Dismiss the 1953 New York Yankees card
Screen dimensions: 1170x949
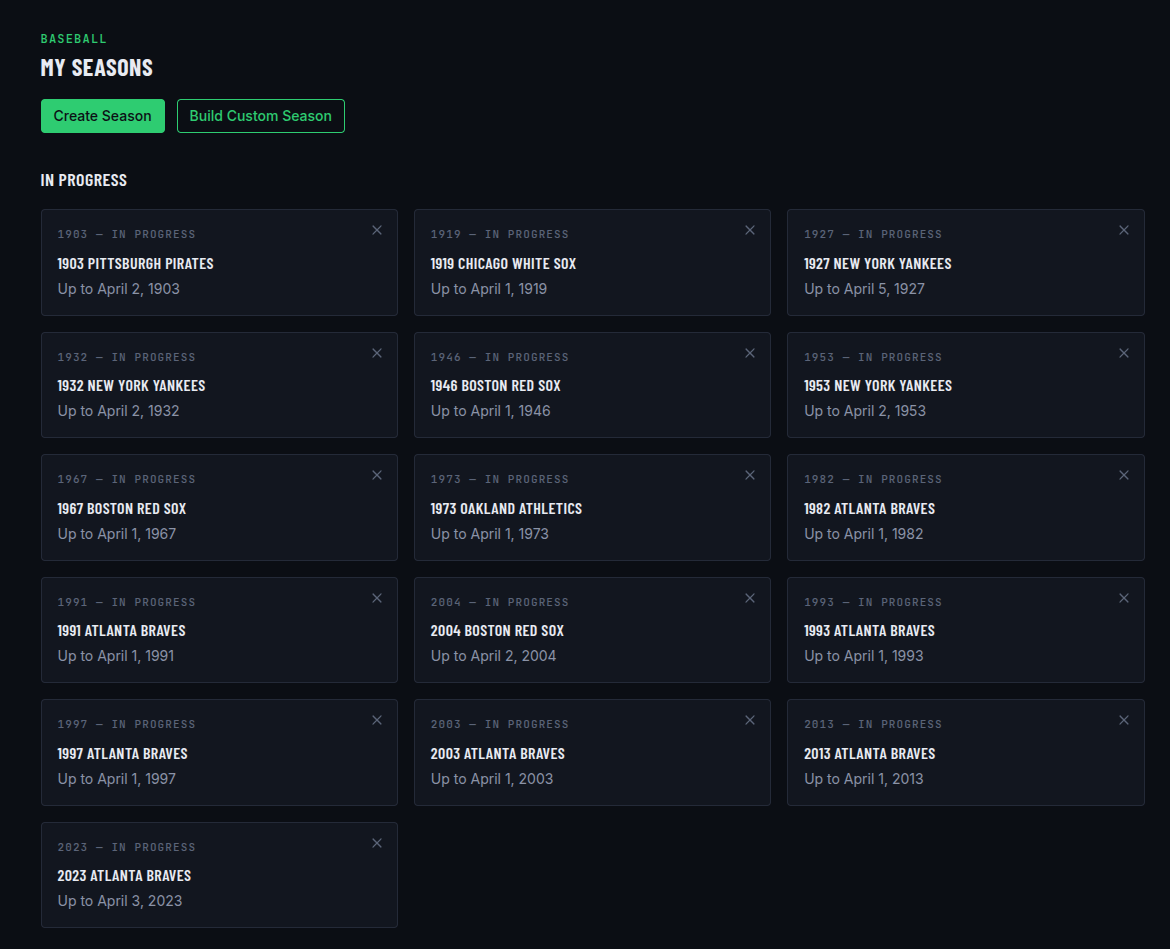click(1124, 353)
